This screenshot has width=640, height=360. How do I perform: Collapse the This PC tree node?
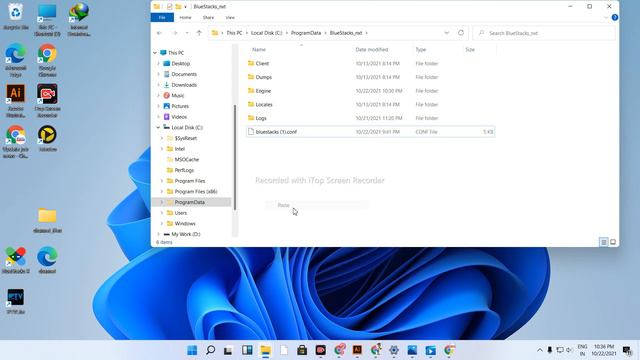(155, 53)
